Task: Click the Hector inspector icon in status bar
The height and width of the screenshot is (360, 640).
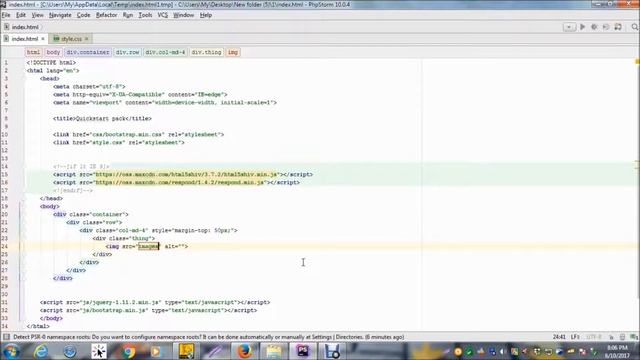Action: (622, 337)
